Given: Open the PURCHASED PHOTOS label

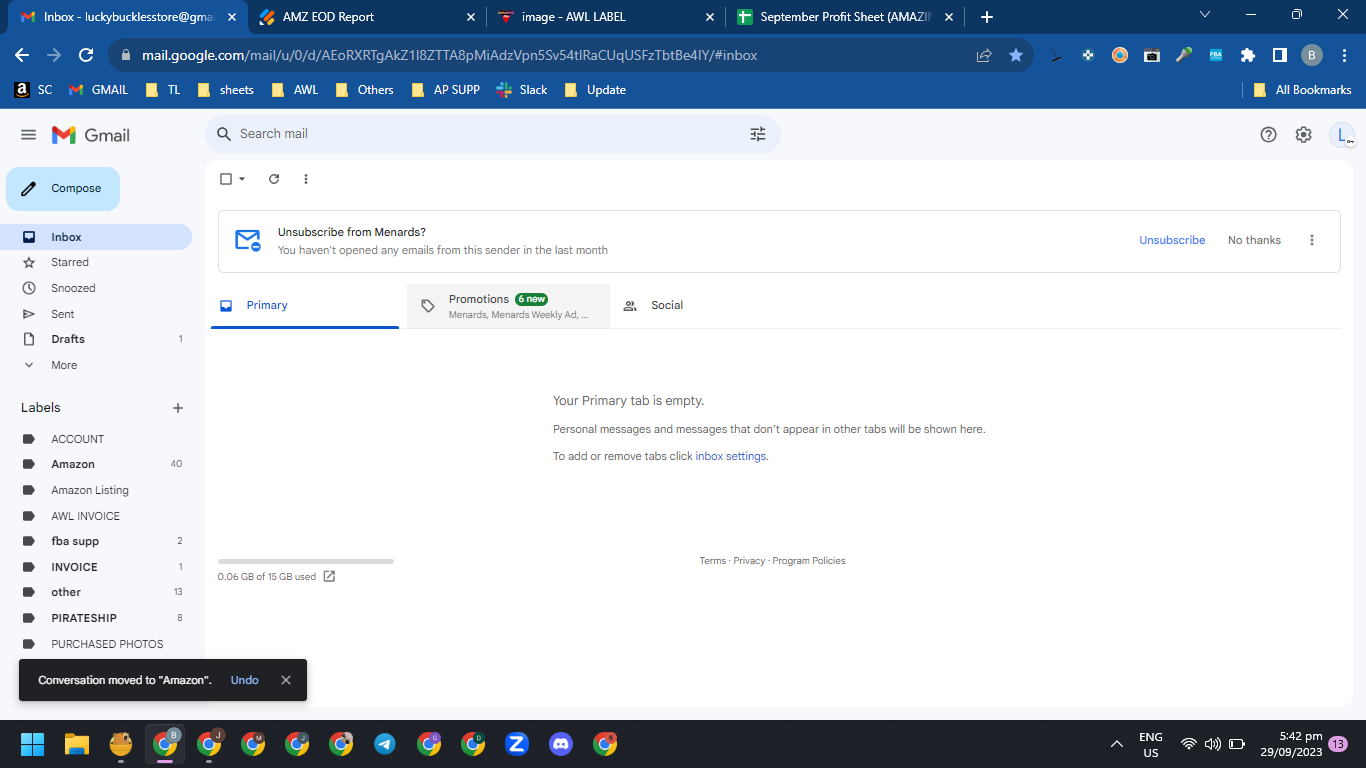Looking at the screenshot, I should [x=96, y=644].
